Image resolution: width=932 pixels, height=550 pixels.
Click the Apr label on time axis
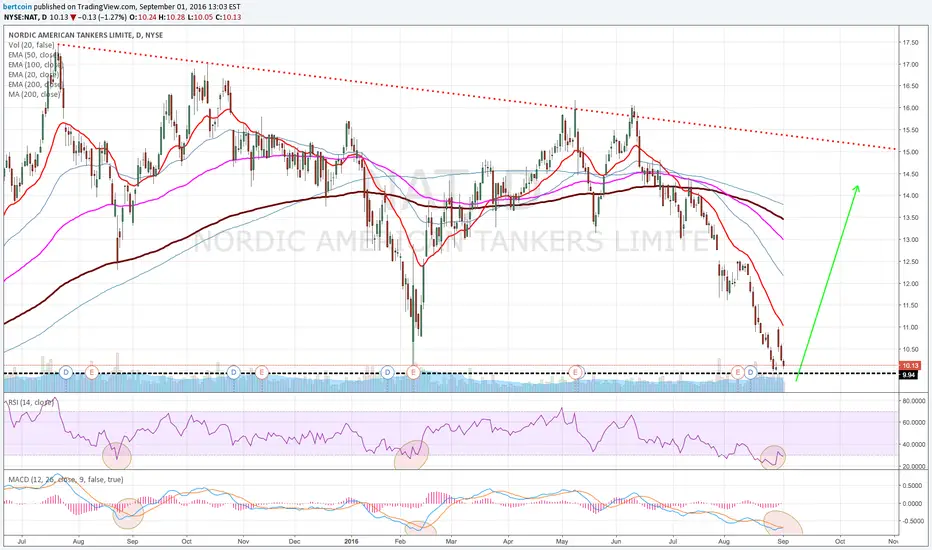coord(508,542)
